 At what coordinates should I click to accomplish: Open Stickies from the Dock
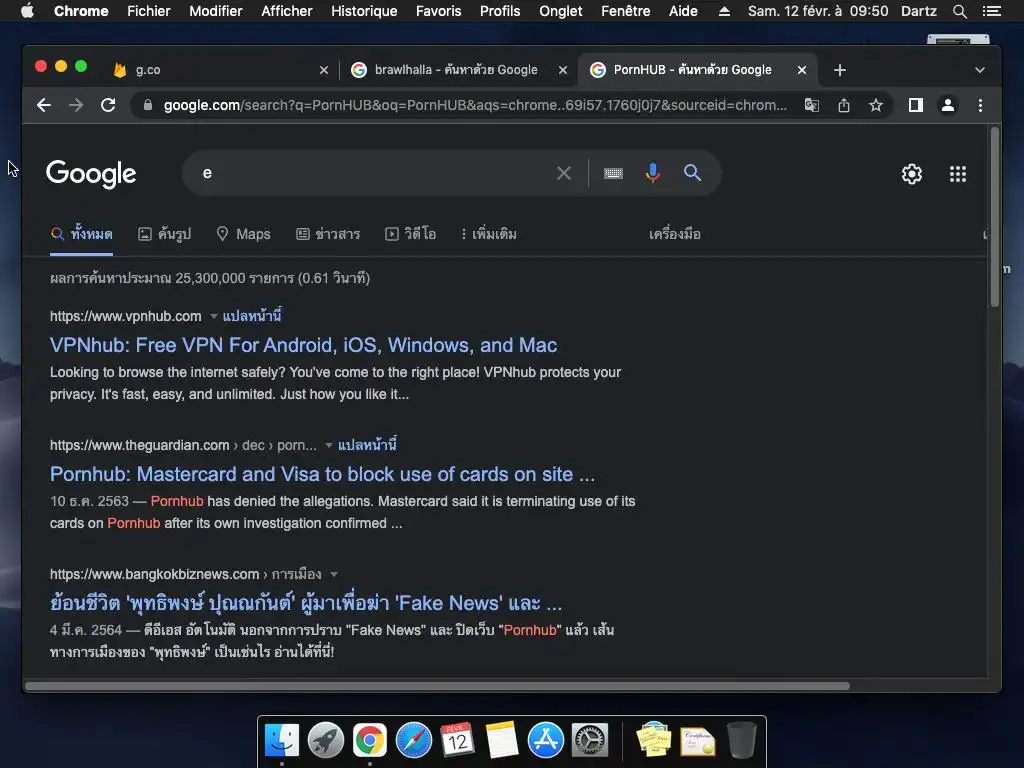coord(654,741)
